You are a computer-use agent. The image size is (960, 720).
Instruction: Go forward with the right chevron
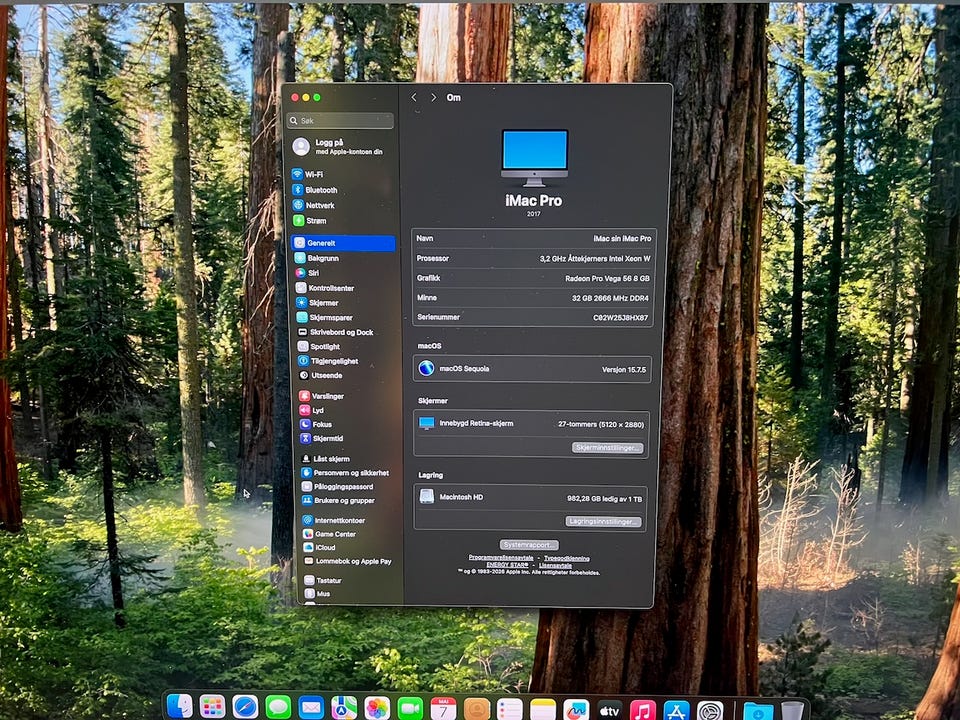[x=433, y=97]
